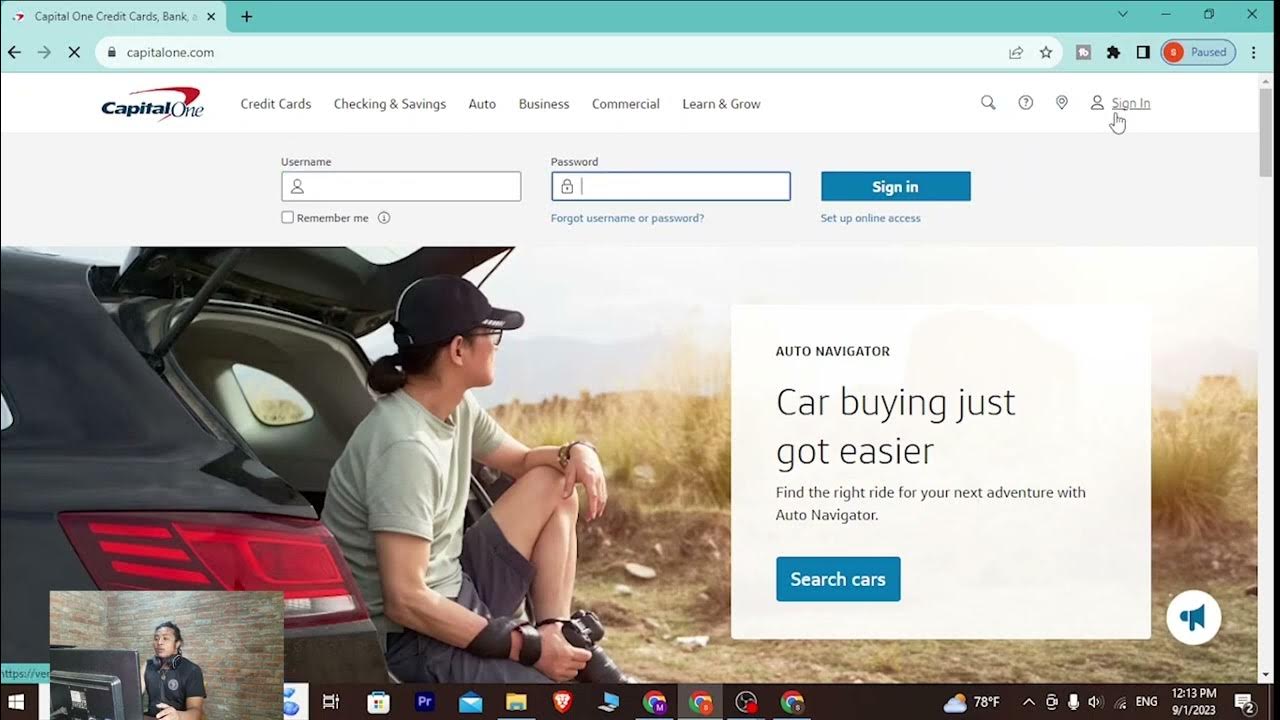Screen dimensions: 1280x720
Task: Open the help question mark icon
Action: coord(1025,103)
